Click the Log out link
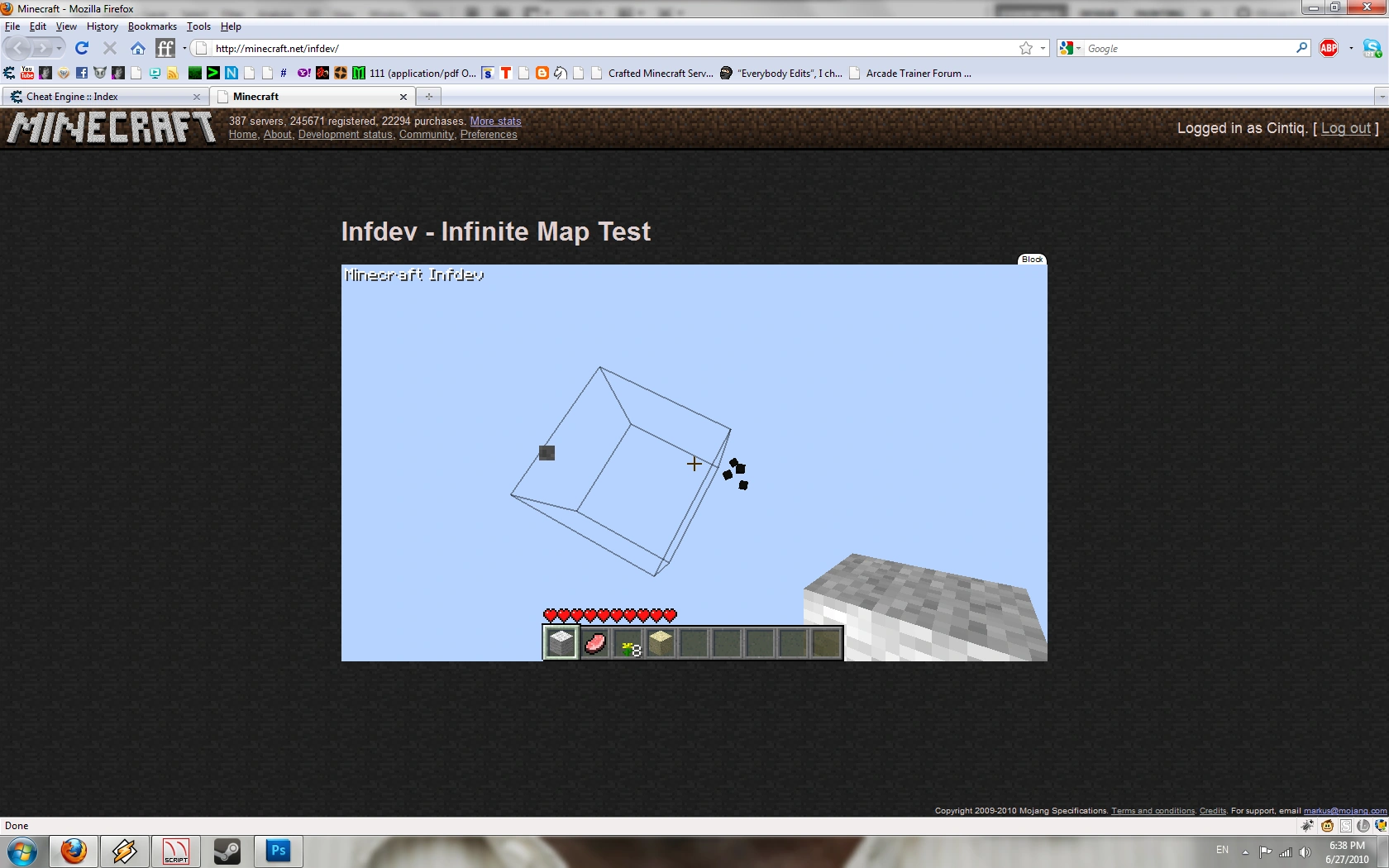The height and width of the screenshot is (868, 1389). click(x=1346, y=128)
